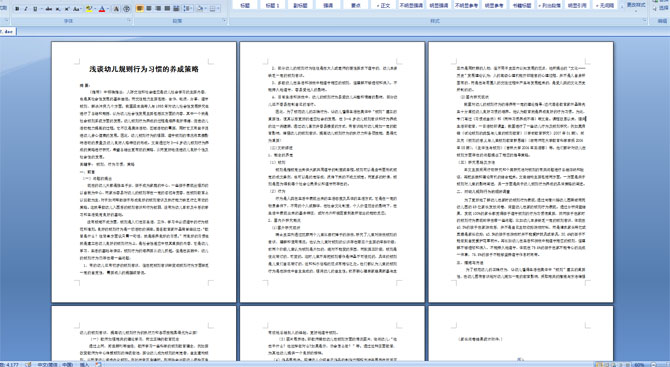Open the underline style dropdown arrow

(41, 9)
